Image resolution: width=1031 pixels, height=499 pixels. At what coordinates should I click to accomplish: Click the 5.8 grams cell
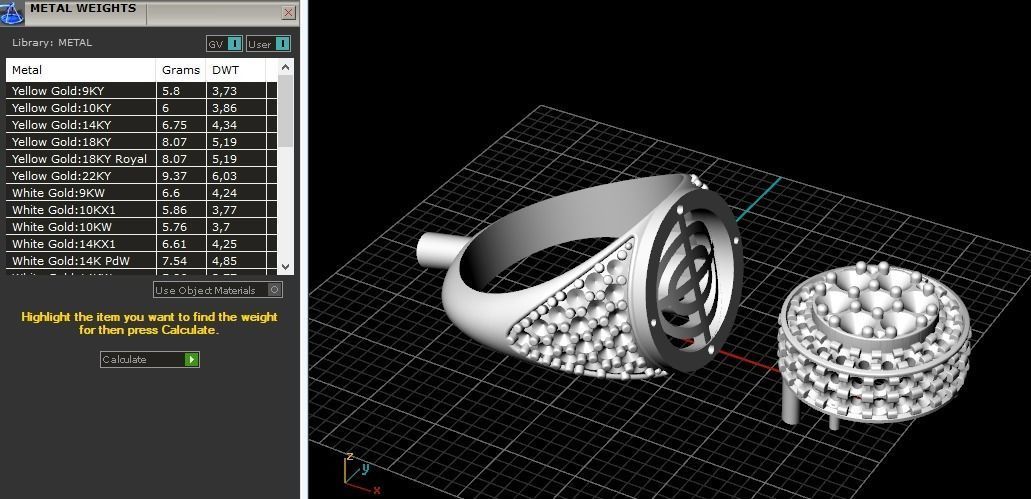181,91
